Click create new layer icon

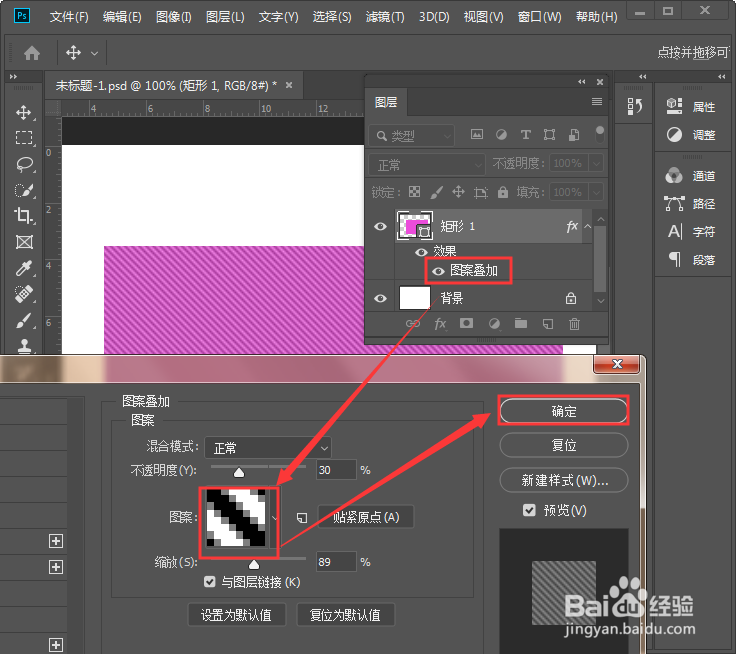[548, 323]
